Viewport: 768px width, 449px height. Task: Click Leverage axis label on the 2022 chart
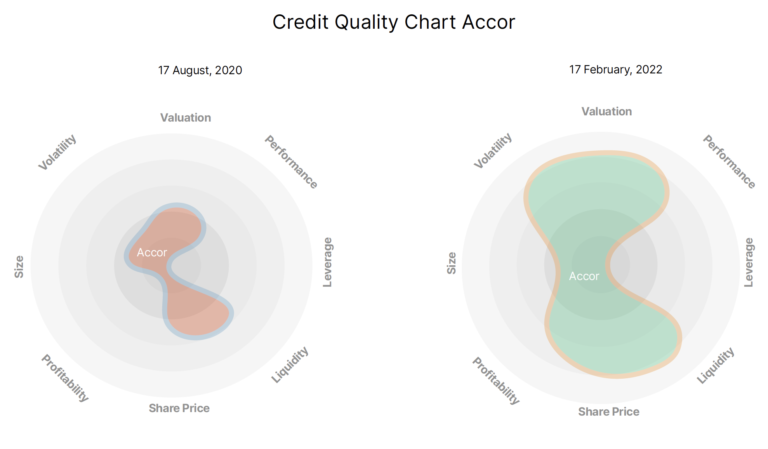749,262
